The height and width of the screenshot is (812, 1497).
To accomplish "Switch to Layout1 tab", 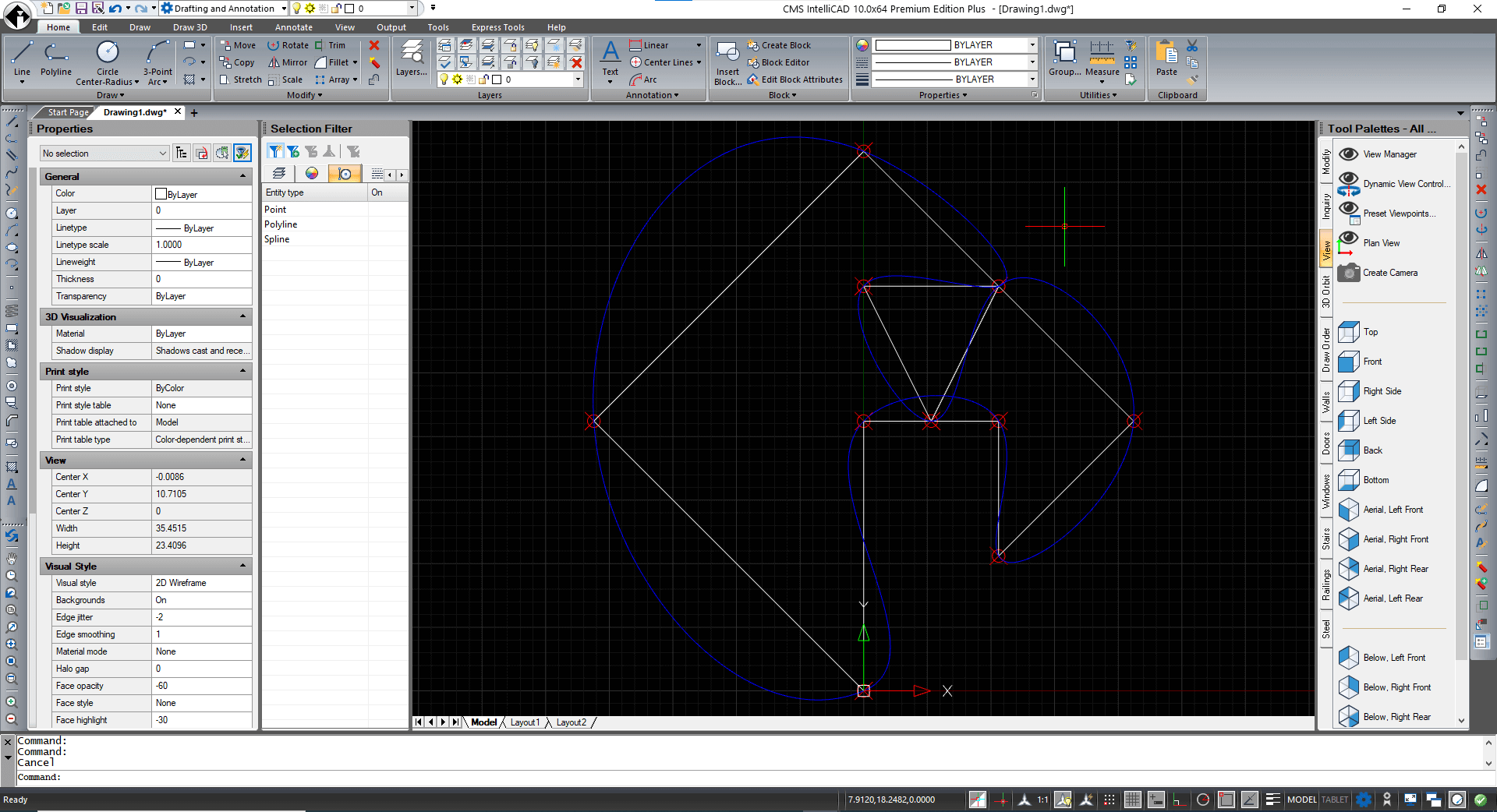I will click(525, 722).
